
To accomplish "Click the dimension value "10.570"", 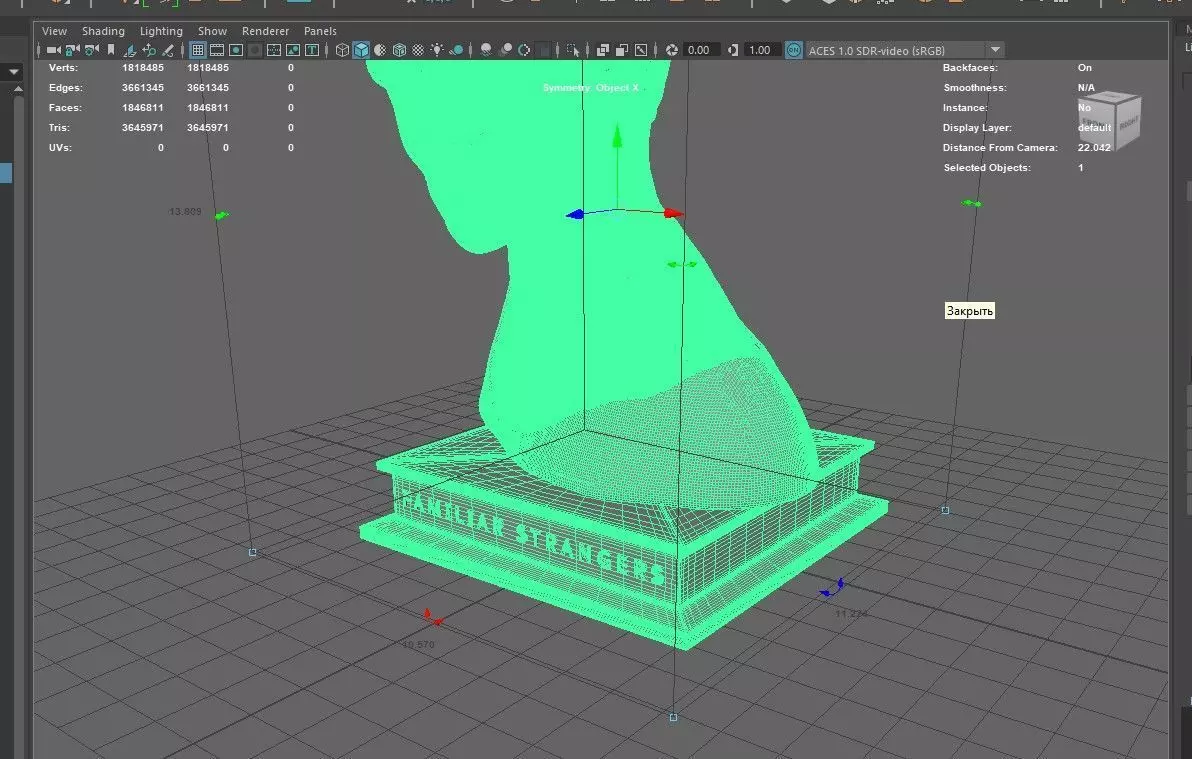I will (418, 644).
